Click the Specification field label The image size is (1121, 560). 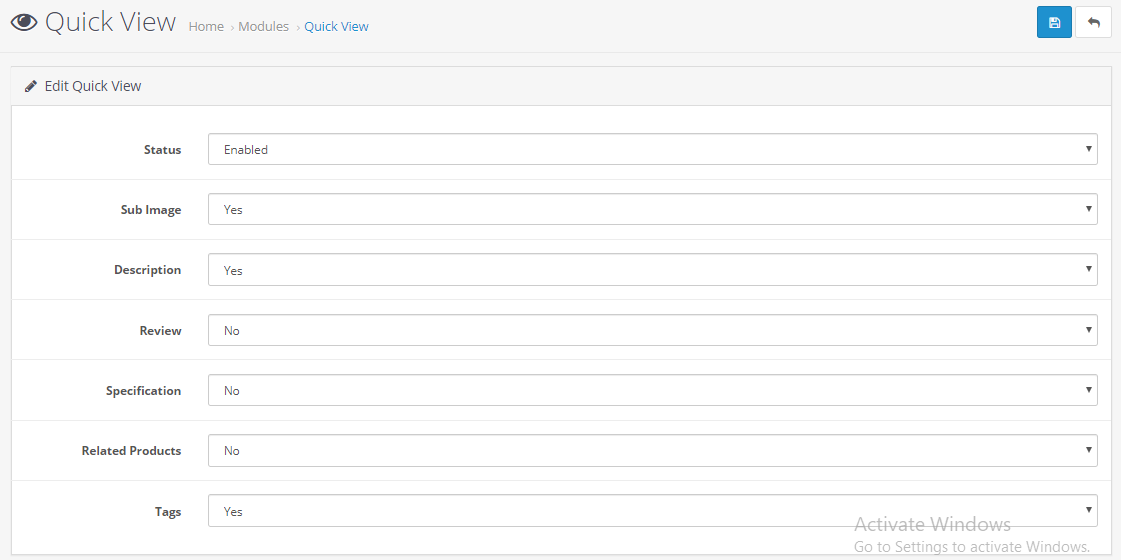(x=144, y=391)
